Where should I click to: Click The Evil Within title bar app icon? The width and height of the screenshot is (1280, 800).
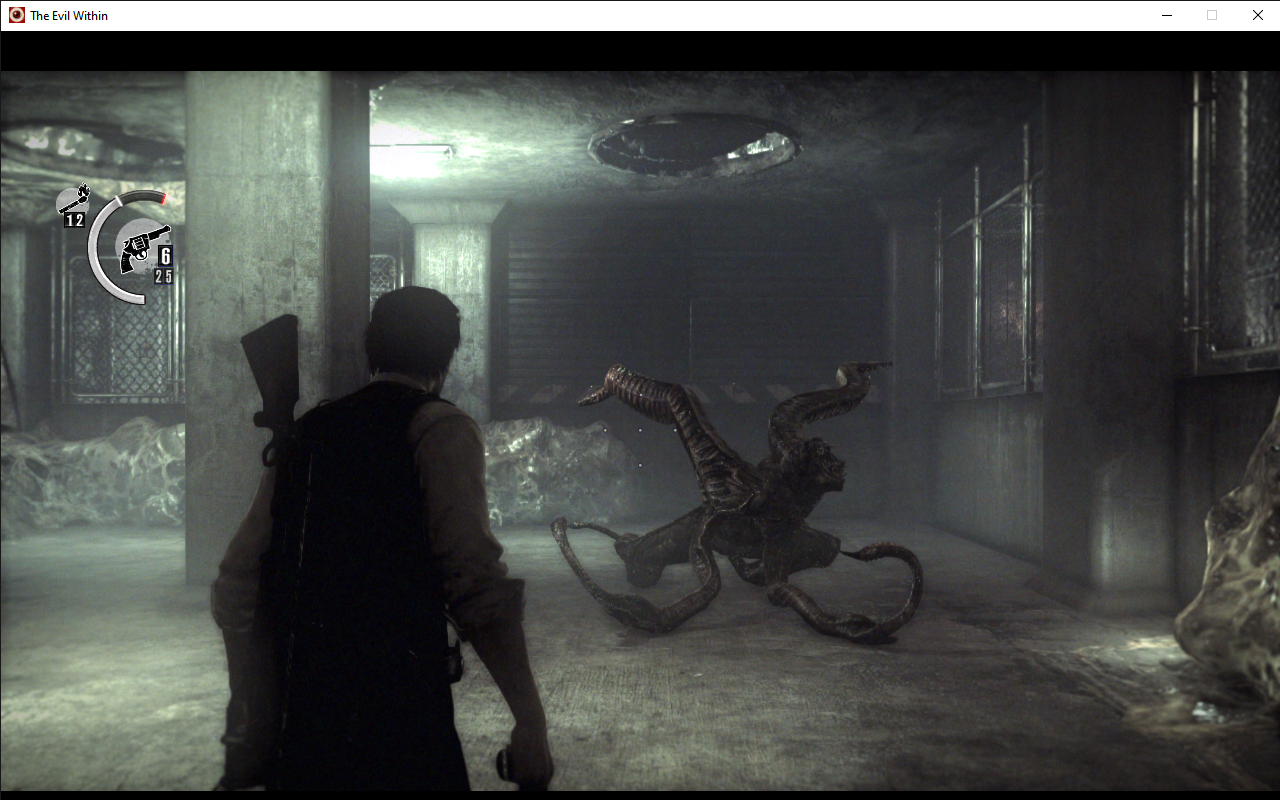coord(16,15)
